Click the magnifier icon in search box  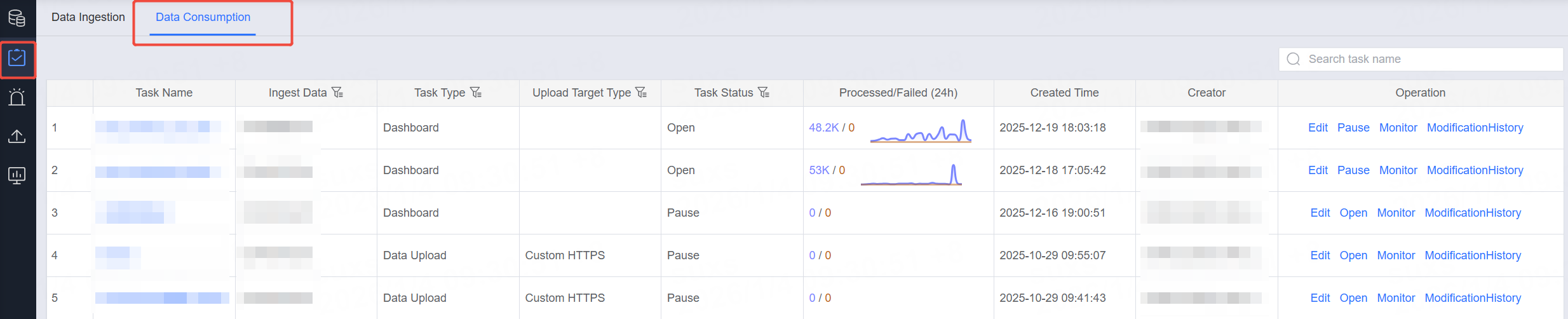tap(1293, 59)
